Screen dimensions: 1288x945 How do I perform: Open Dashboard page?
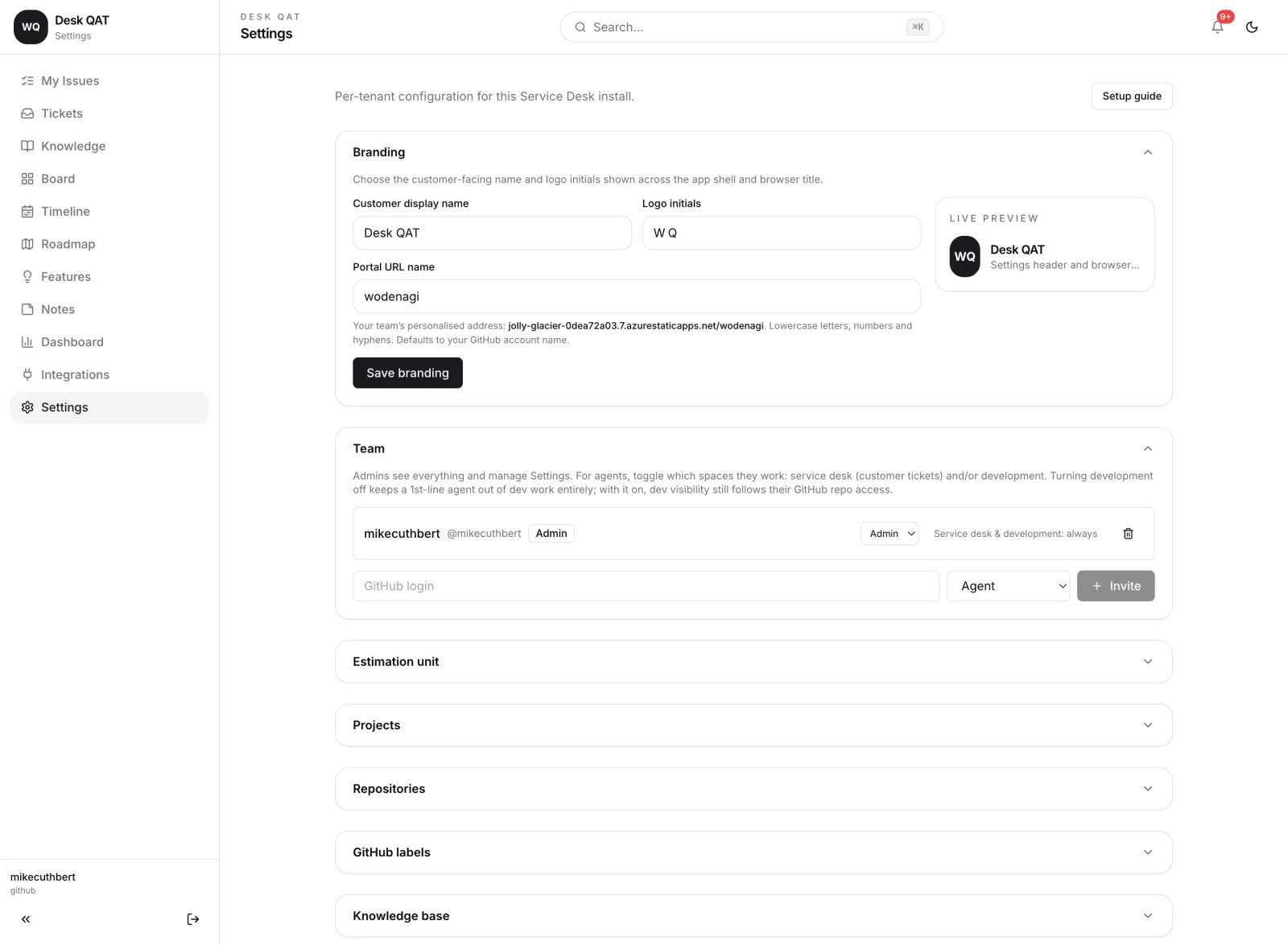(x=109, y=341)
